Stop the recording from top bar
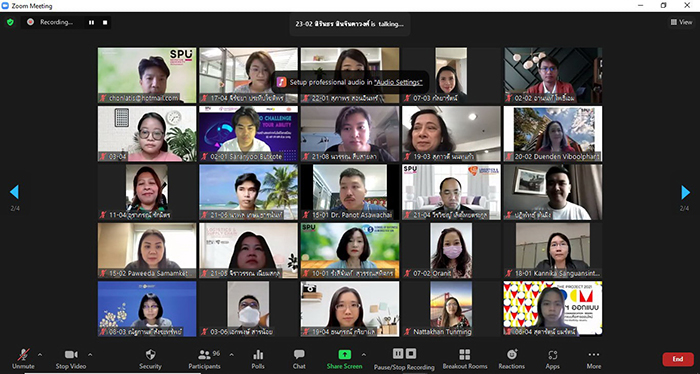The width and height of the screenshot is (700, 374). click(x=105, y=22)
